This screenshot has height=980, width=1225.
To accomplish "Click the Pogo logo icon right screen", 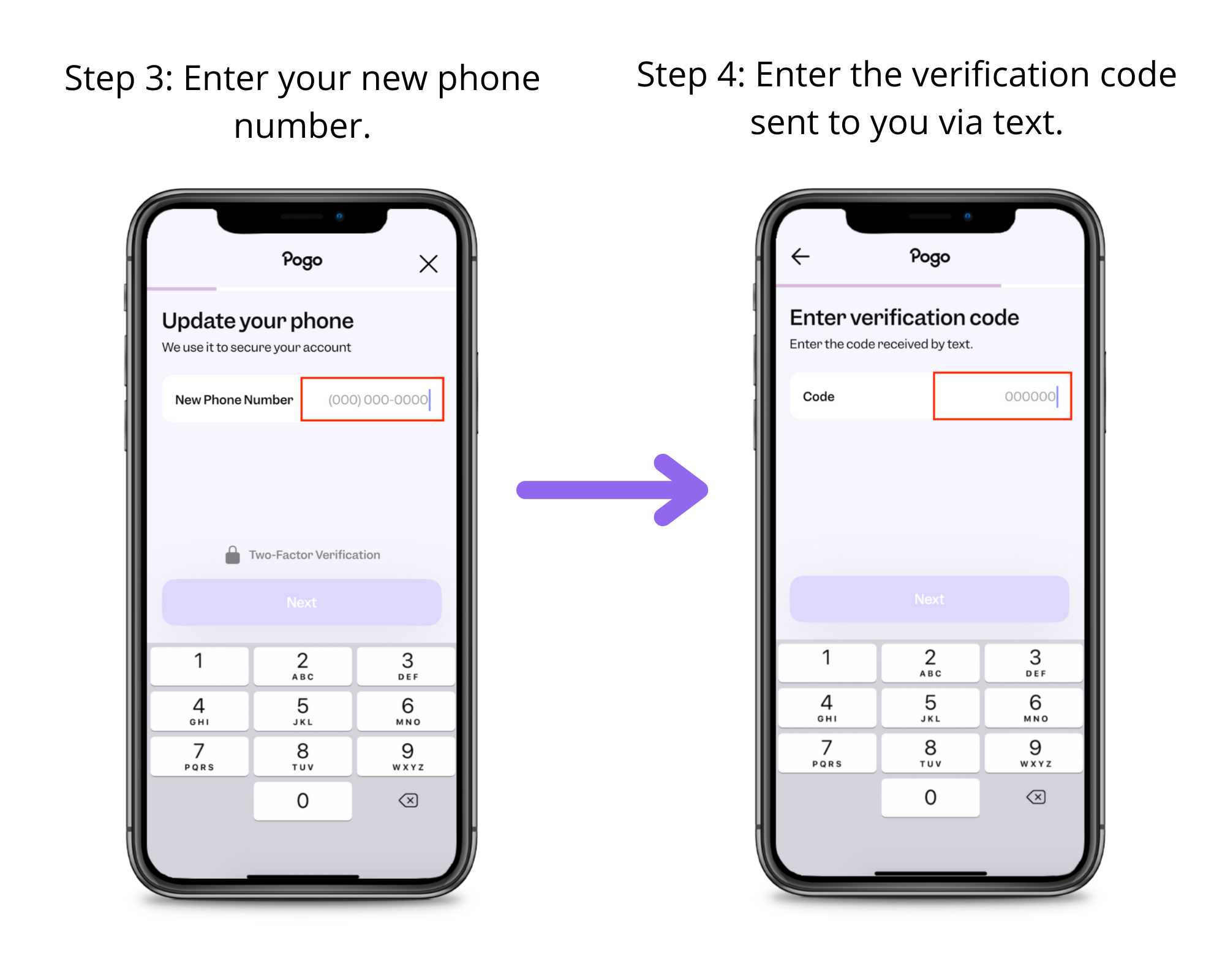I will point(928,257).
